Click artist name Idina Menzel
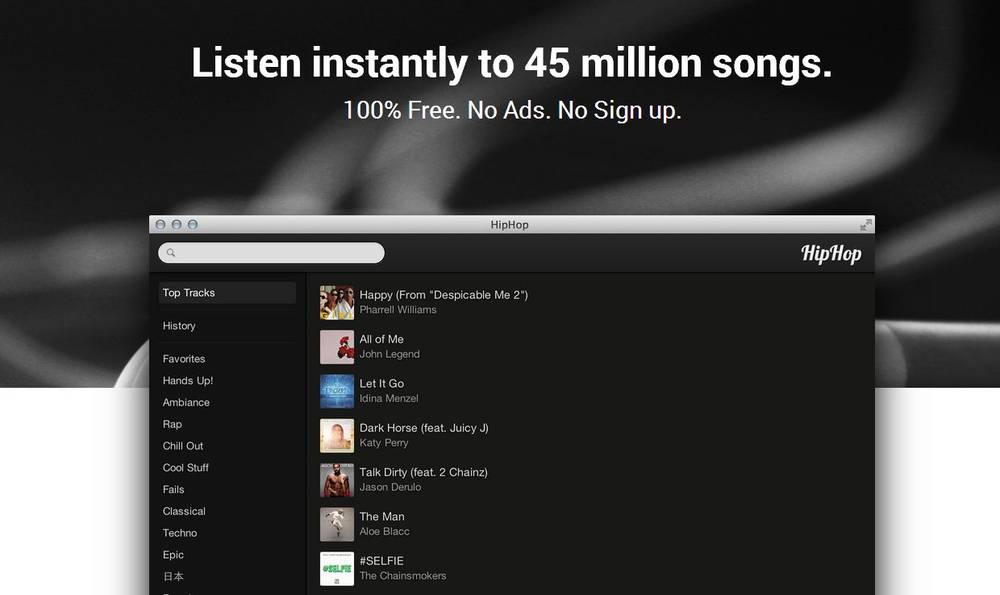The height and width of the screenshot is (595, 1000). coord(389,399)
